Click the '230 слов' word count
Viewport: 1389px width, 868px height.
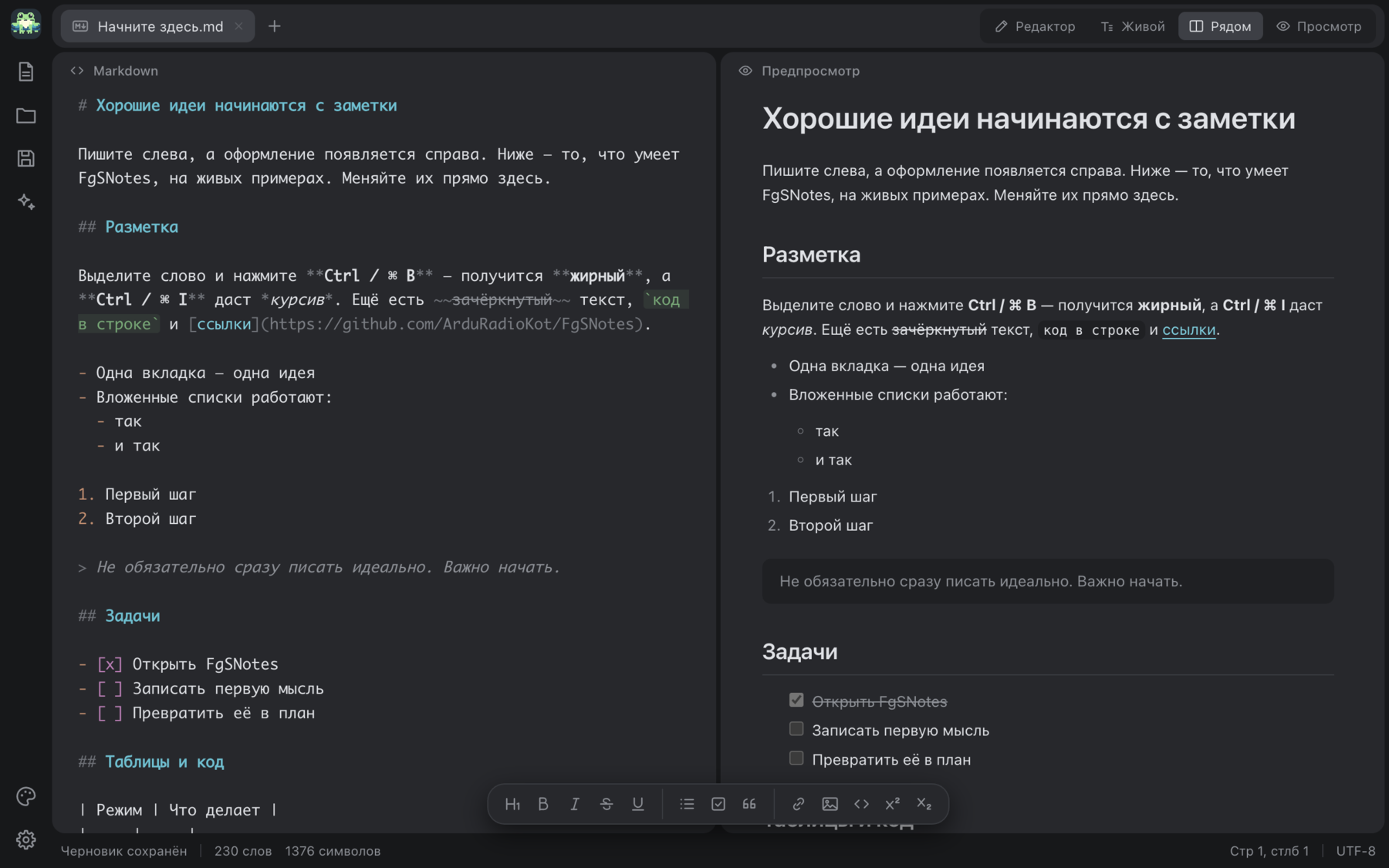[243, 851]
